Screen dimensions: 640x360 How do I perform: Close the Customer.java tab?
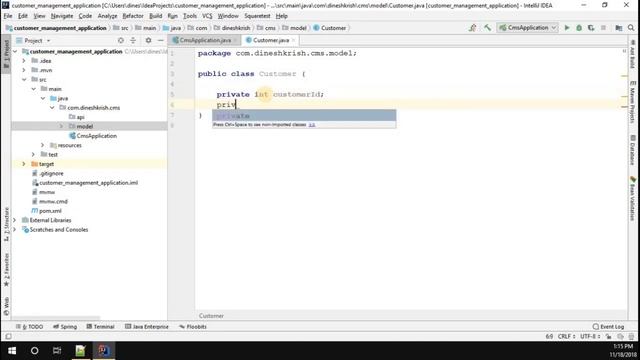(293, 40)
